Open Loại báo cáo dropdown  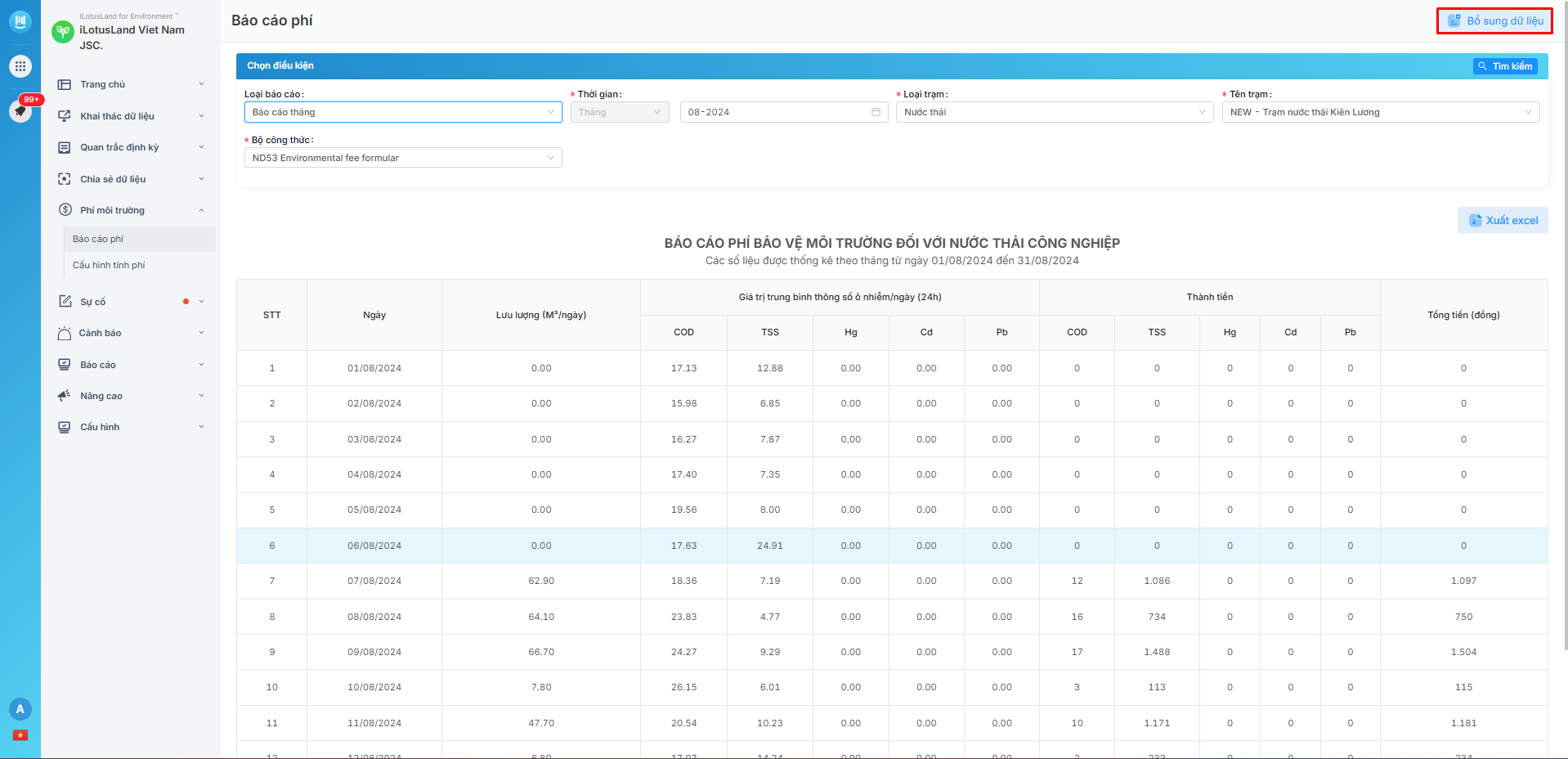(x=403, y=112)
